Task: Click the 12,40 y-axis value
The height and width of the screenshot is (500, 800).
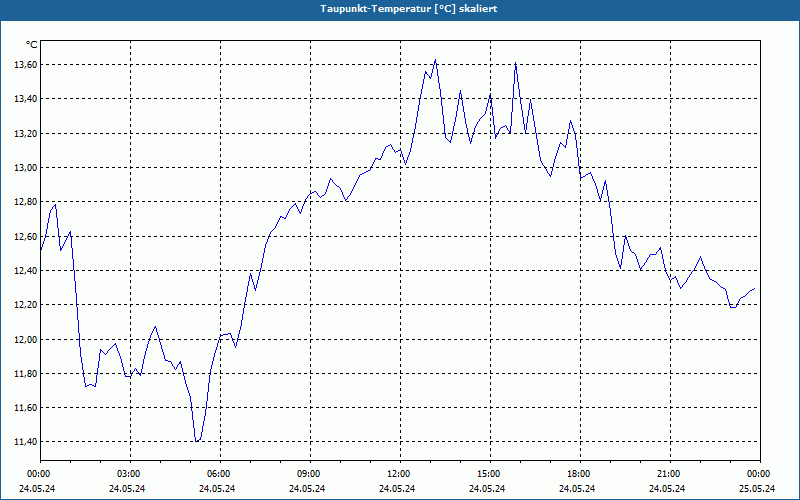Action: (25, 270)
